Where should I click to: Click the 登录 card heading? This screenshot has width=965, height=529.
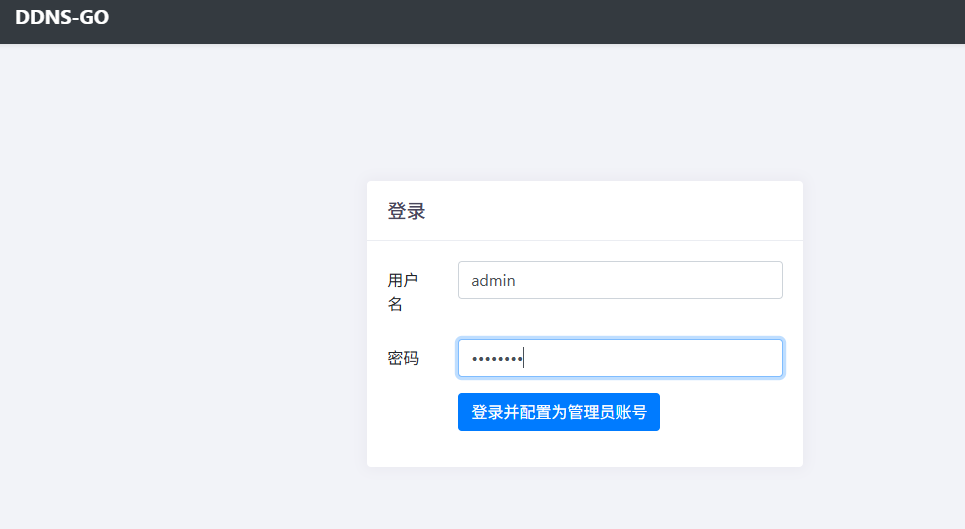[x=406, y=211]
